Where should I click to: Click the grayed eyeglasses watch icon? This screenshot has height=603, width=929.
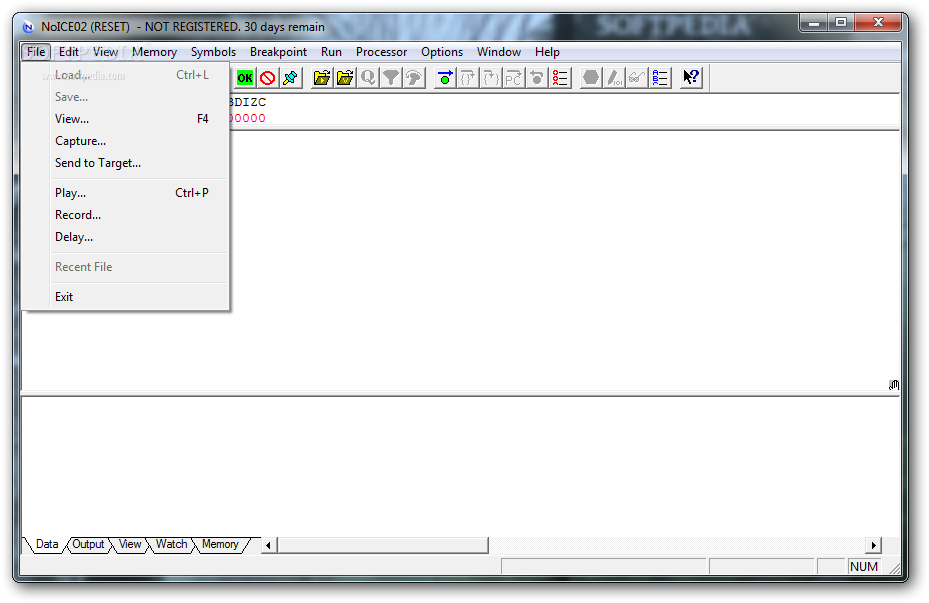click(637, 78)
